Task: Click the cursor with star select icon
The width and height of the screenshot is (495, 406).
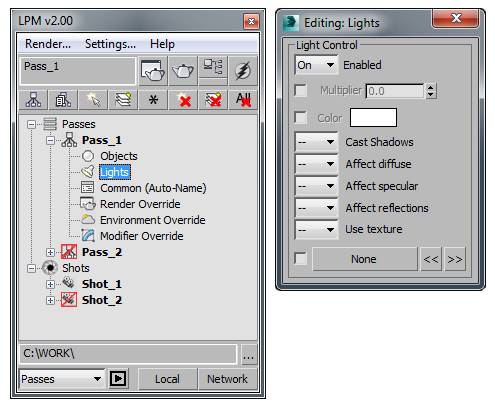Action: 93,100
